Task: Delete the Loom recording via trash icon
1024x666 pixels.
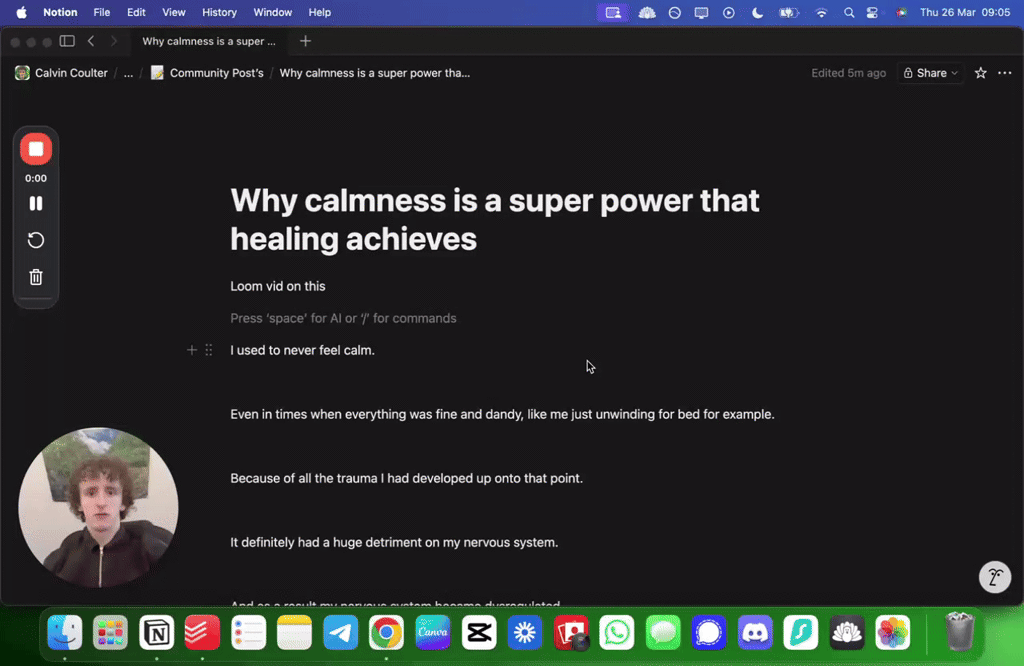Action: click(35, 276)
